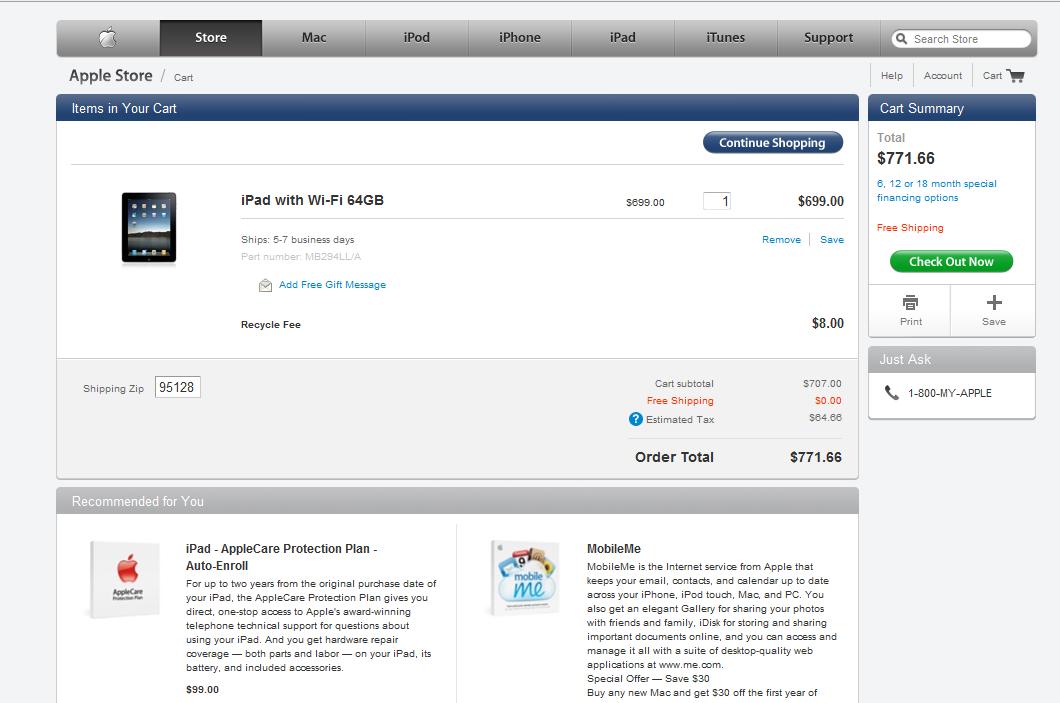Click the 1-800-MY-APPLE number
The image size is (1060, 703).
[950, 393]
